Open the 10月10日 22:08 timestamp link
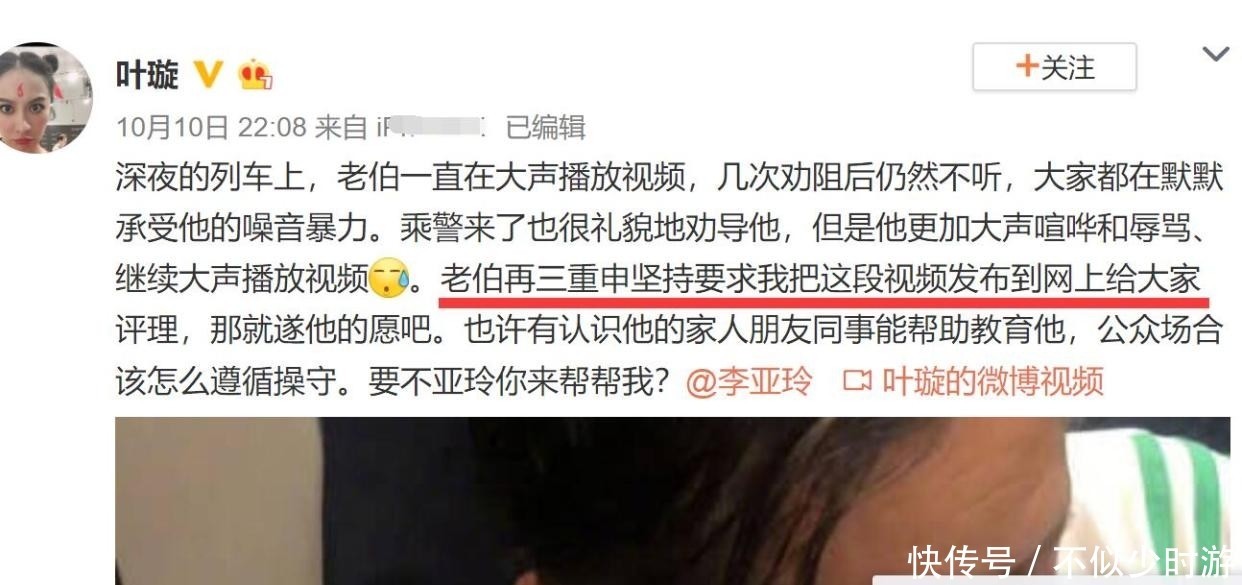1242x585 pixels. click(211, 127)
